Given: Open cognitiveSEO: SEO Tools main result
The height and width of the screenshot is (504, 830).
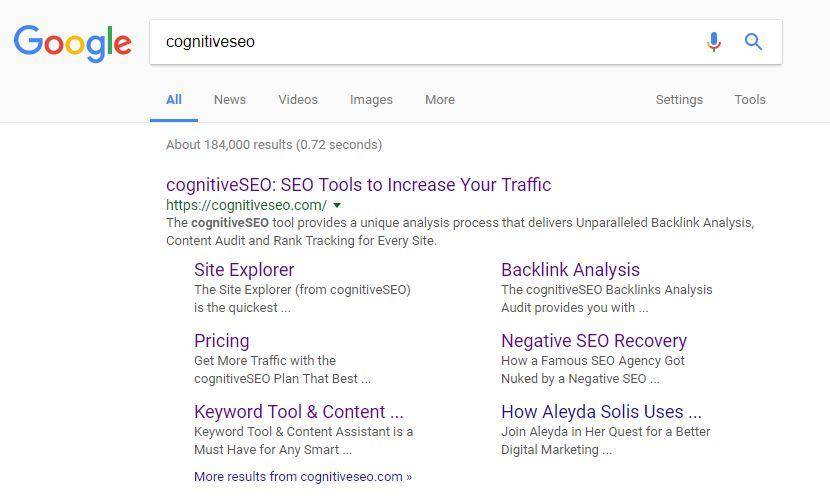Looking at the screenshot, I should click(x=358, y=185).
